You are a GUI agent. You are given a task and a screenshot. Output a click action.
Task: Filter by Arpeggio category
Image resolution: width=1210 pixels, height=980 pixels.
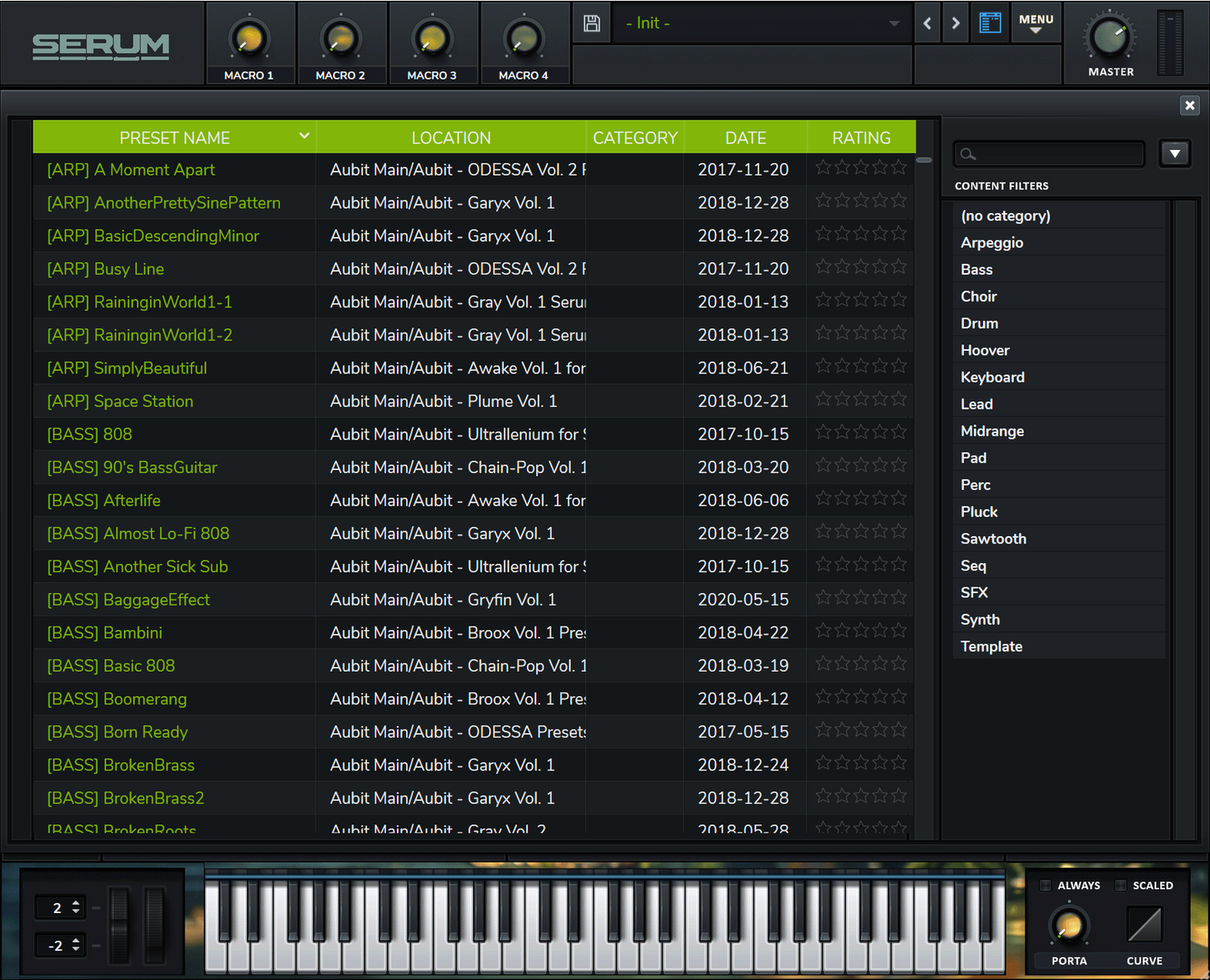(x=1059, y=242)
